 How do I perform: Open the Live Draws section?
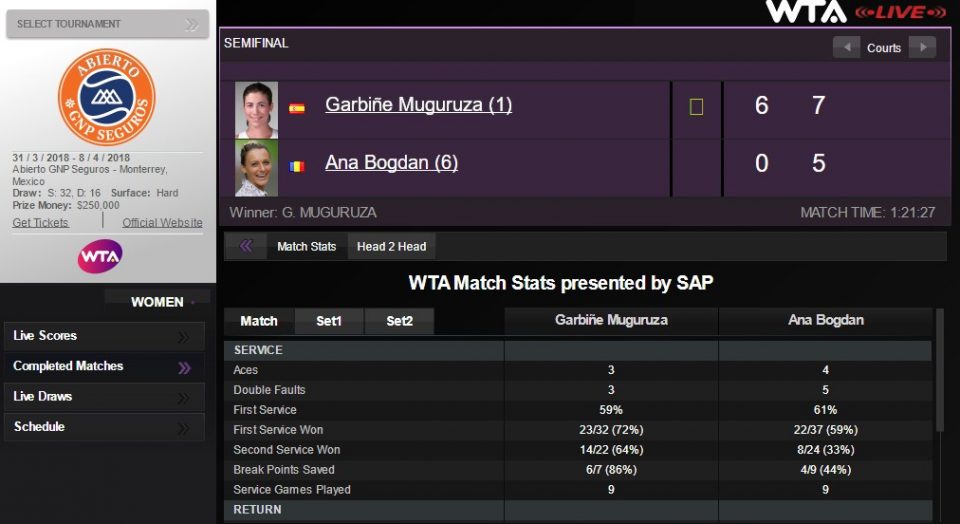point(104,397)
